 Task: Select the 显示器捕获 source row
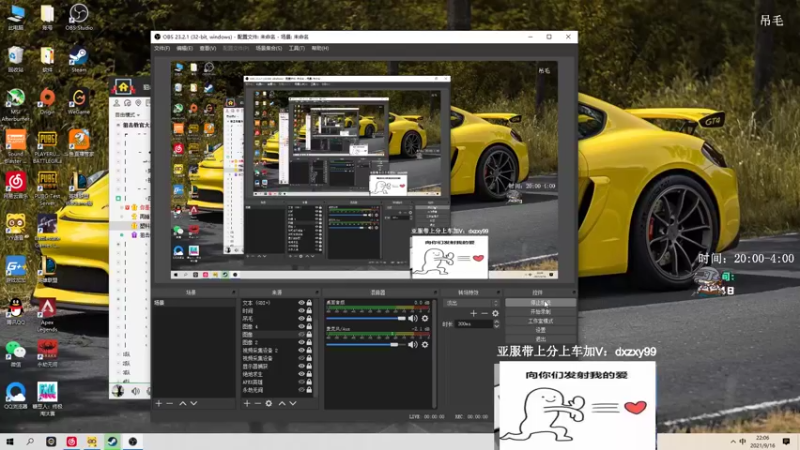tap(277, 366)
